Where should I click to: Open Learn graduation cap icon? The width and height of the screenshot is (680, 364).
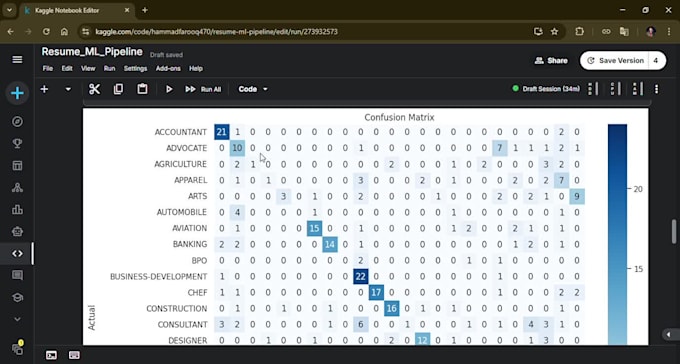(17, 297)
